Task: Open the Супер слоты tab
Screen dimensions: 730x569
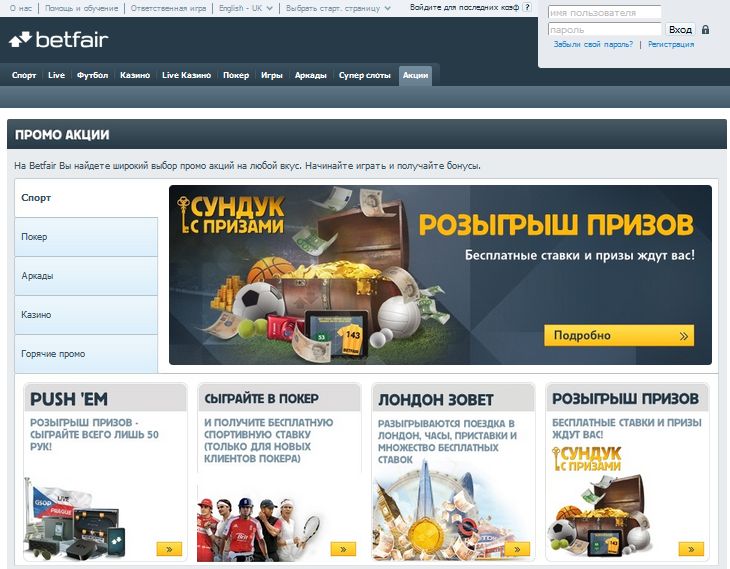Action: click(365, 75)
